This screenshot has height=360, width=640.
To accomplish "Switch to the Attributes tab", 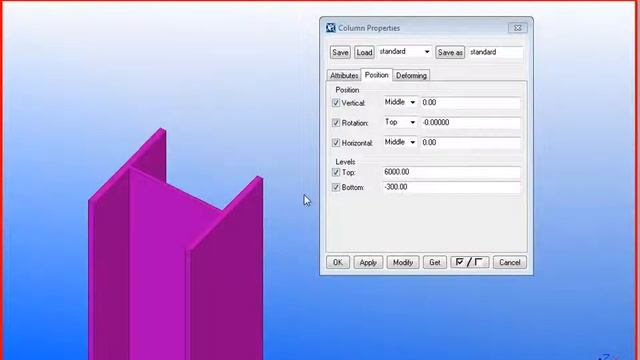I will coord(344,76).
